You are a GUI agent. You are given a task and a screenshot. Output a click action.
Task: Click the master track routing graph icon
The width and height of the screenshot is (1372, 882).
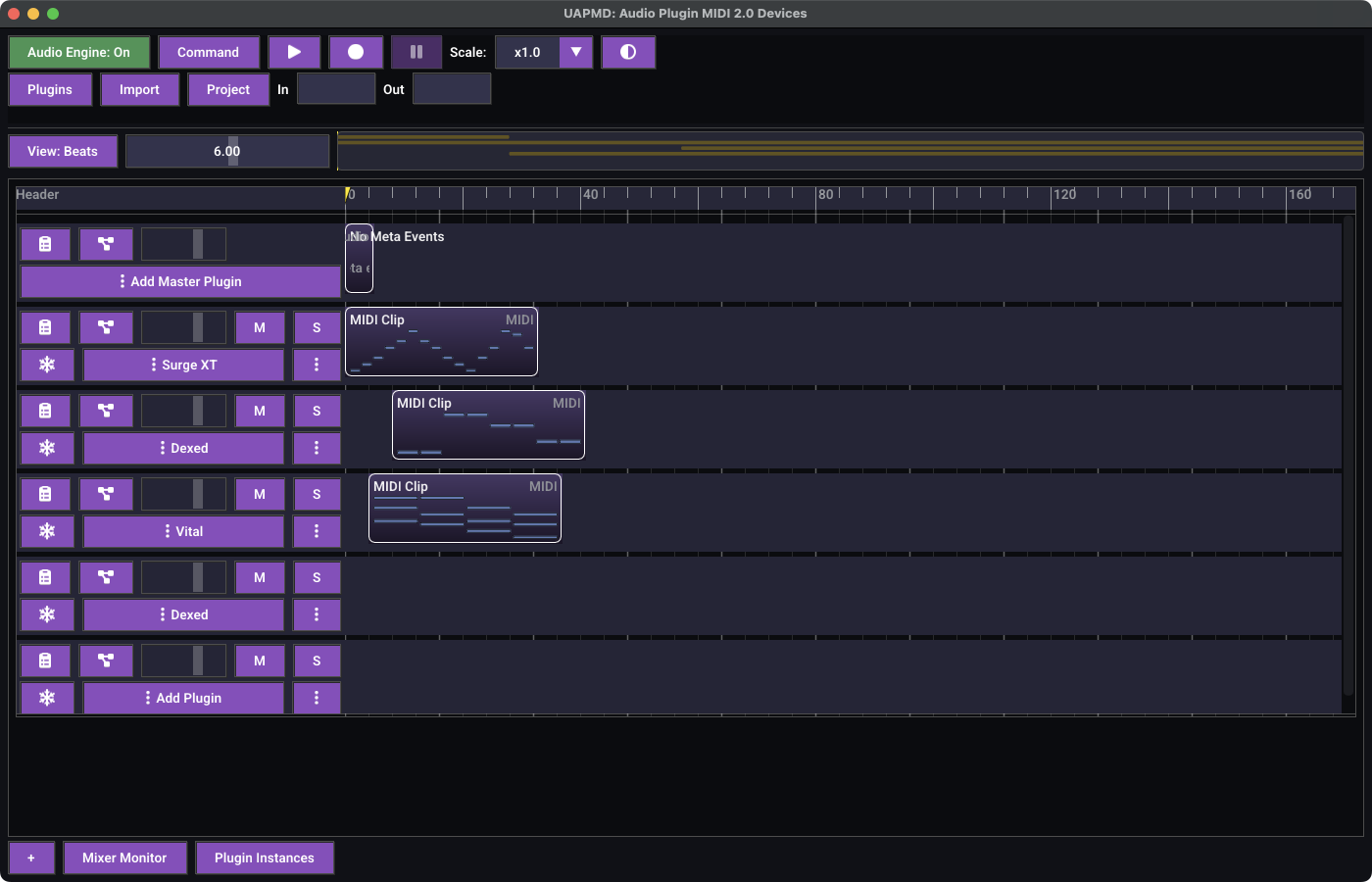[106, 244]
